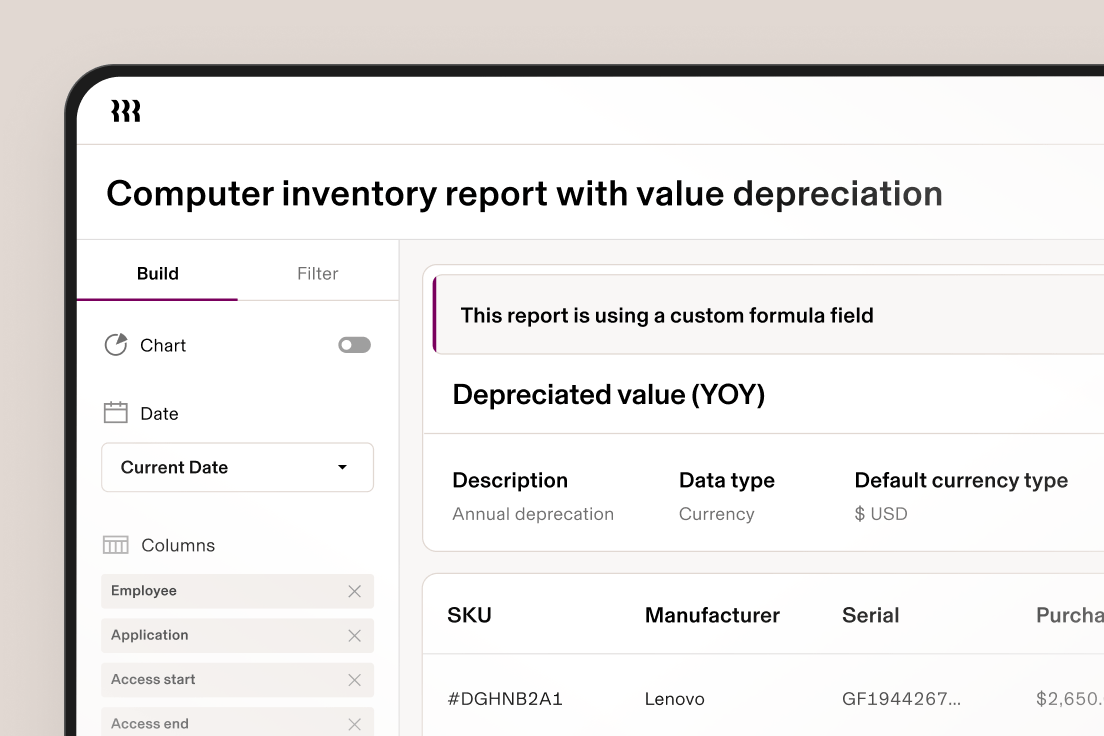Screen dimensions: 1104x736
Task: Click the custom formula field banner
Action: [667, 314]
